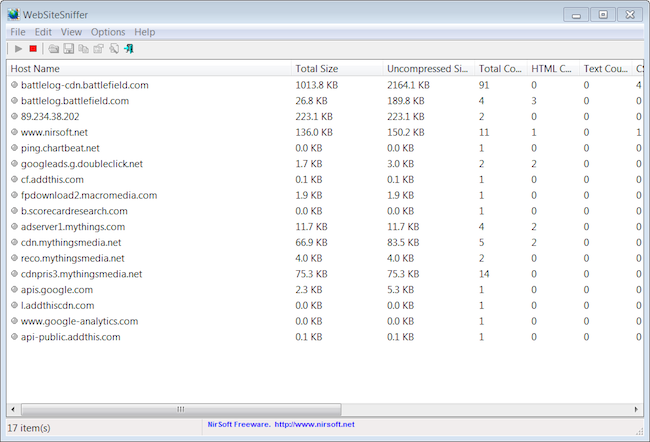Screen dimensions: 650x442
Task: Select the googleads.g.doubleclick.net host
Action: pos(82,164)
